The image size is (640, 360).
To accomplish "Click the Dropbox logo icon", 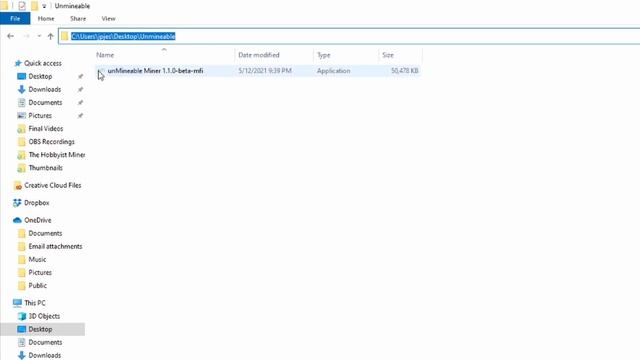I will point(17,203).
